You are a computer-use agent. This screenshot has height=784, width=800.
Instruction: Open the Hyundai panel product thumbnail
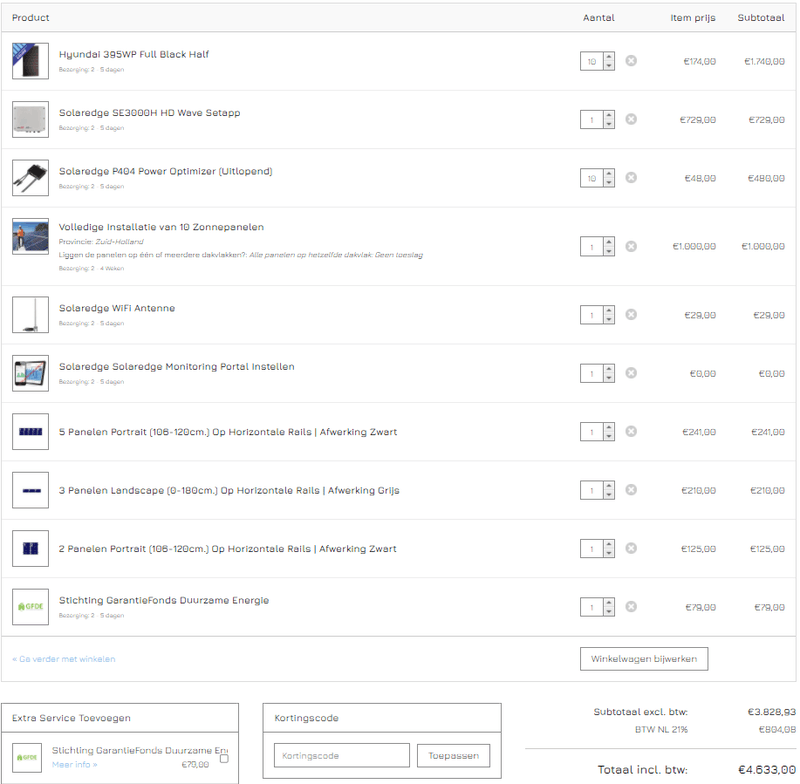click(x=28, y=60)
